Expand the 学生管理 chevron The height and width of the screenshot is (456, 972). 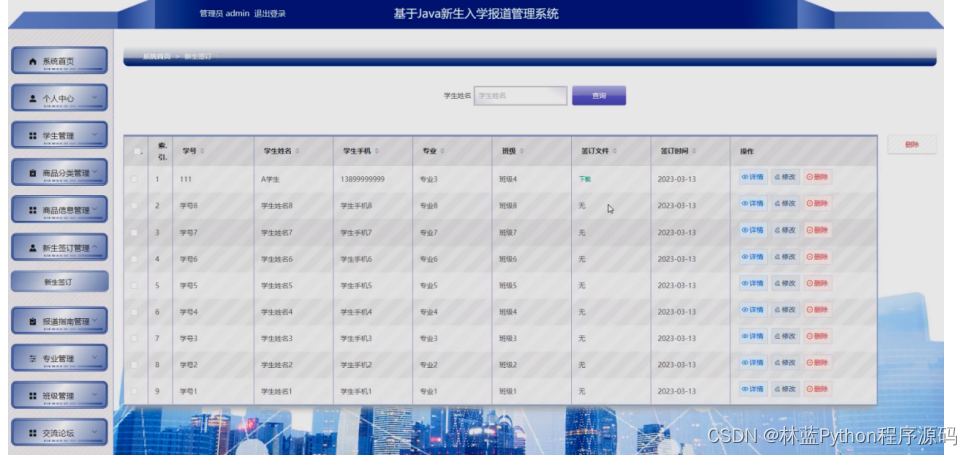pyautogui.click(x=95, y=134)
